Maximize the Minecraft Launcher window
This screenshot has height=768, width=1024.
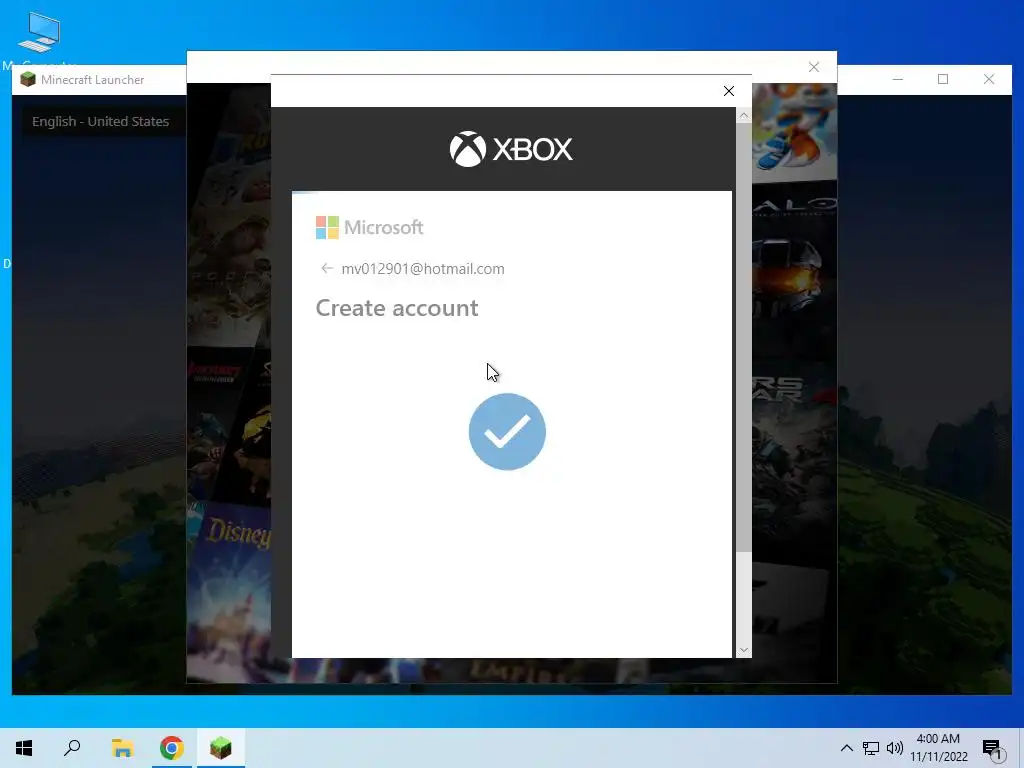(943, 80)
